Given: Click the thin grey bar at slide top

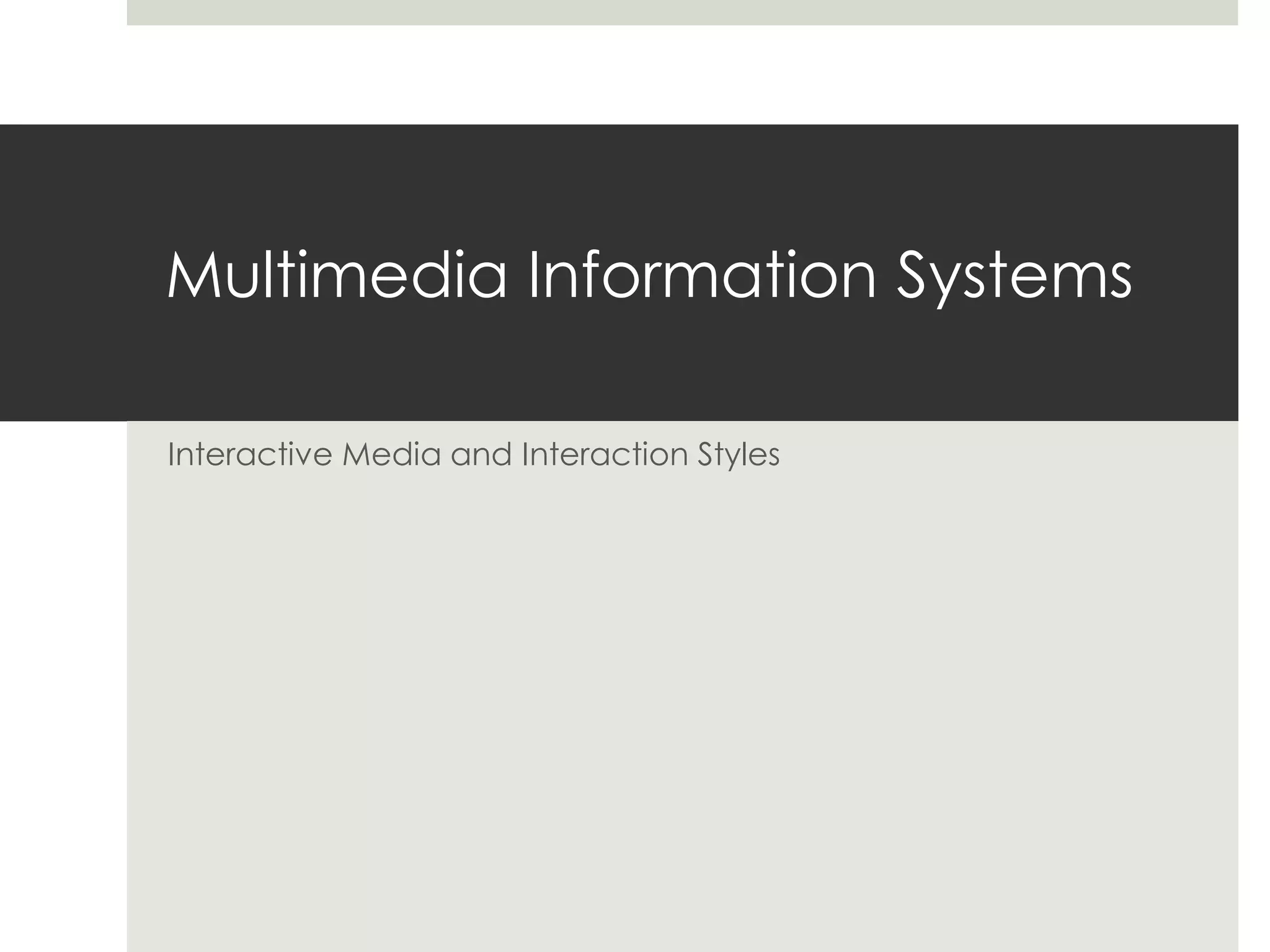Looking at the screenshot, I should [x=682, y=12].
